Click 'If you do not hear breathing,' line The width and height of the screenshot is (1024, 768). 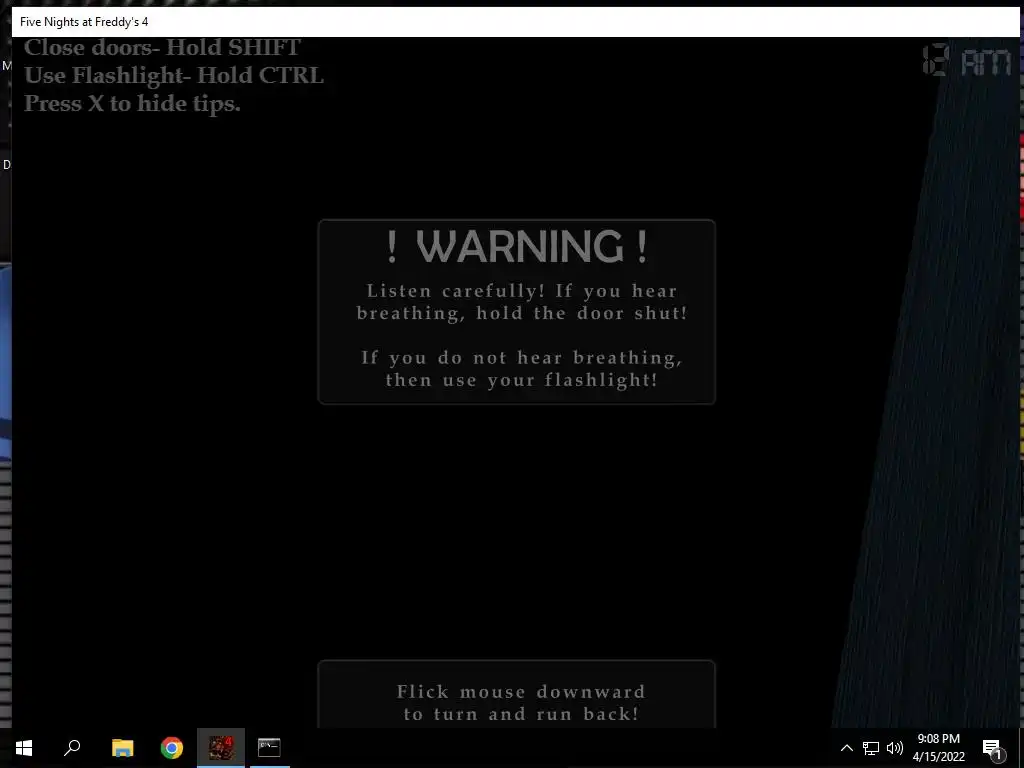pyautogui.click(x=521, y=358)
